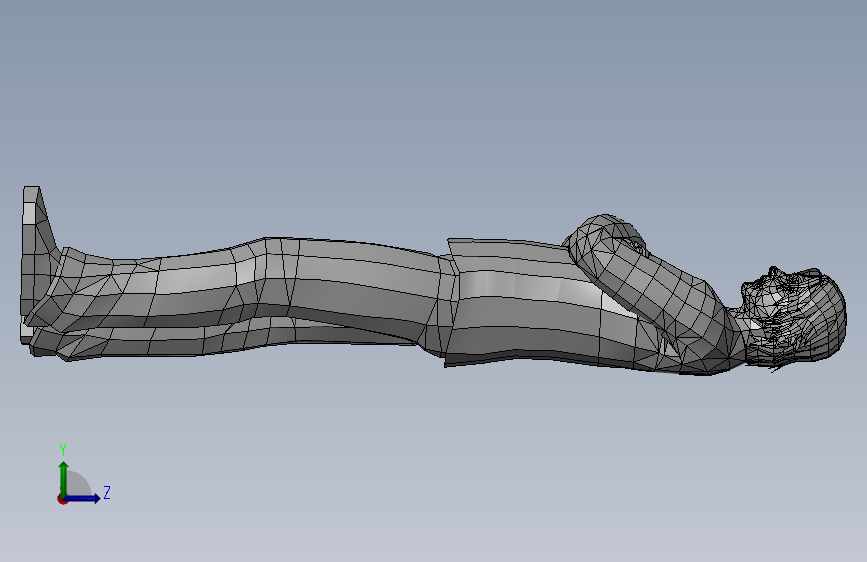The image size is (867, 562).
Task: Click the green Y axis arrow of the triad
Action: click(64, 479)
